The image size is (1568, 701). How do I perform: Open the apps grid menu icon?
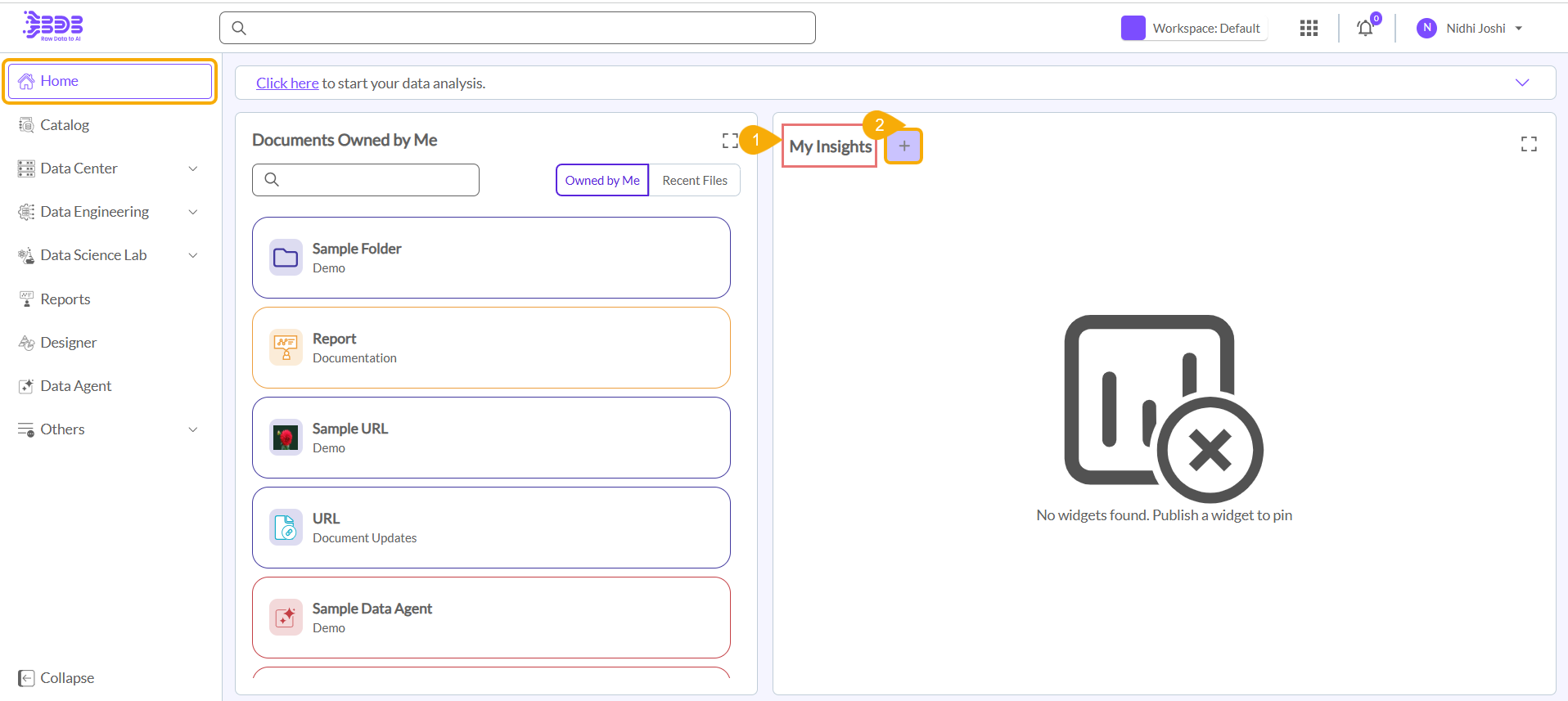click(1309, 29)
